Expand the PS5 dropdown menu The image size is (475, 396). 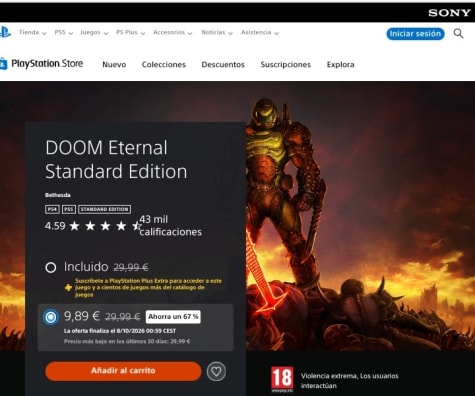pyautogui.click(x=64, y=32)
